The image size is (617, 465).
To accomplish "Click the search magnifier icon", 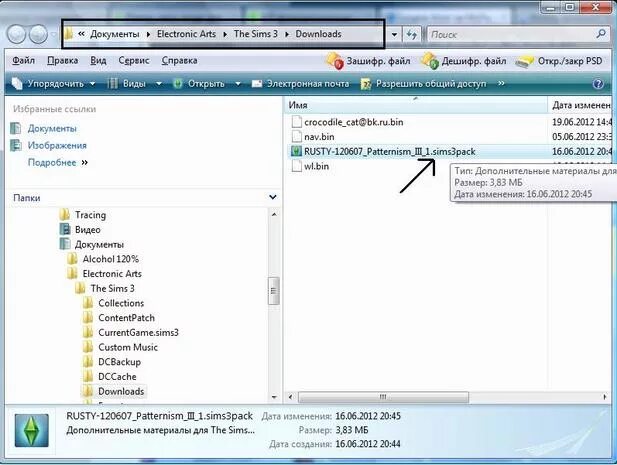I will (601, 34).
